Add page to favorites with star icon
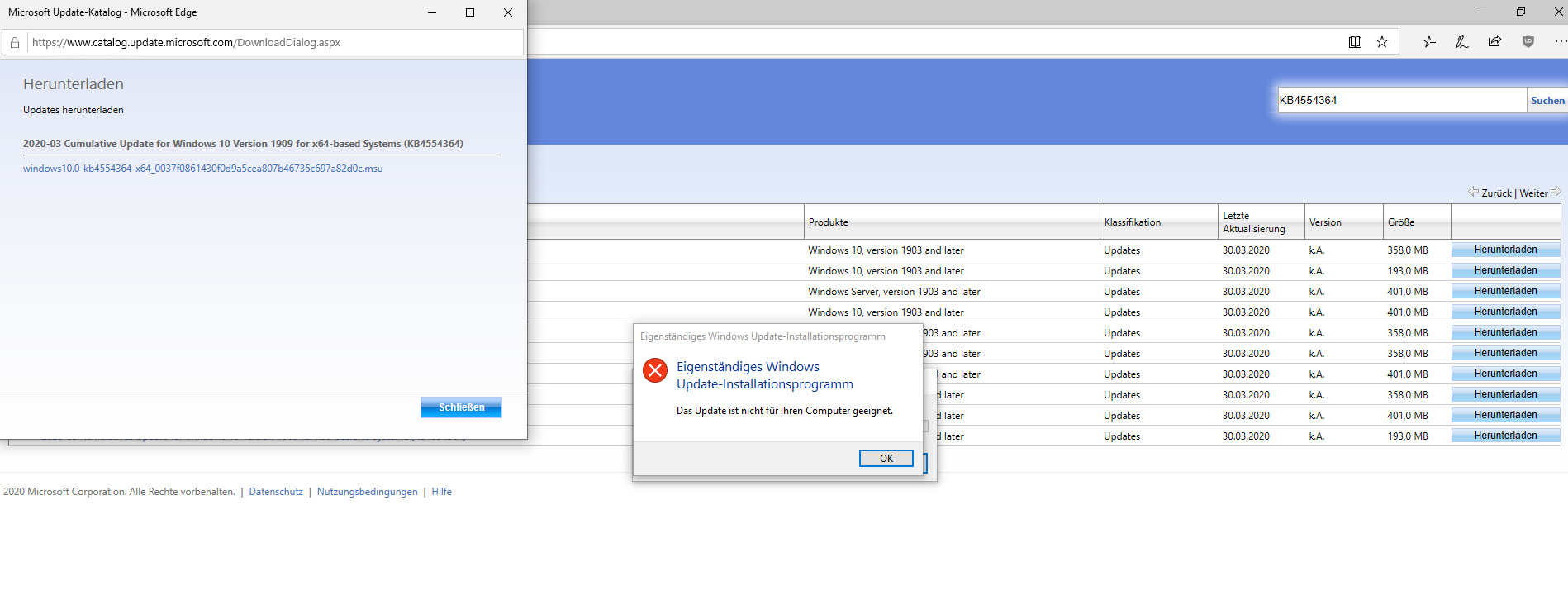Screen dimensions: 1568x605 point(1382,42)
